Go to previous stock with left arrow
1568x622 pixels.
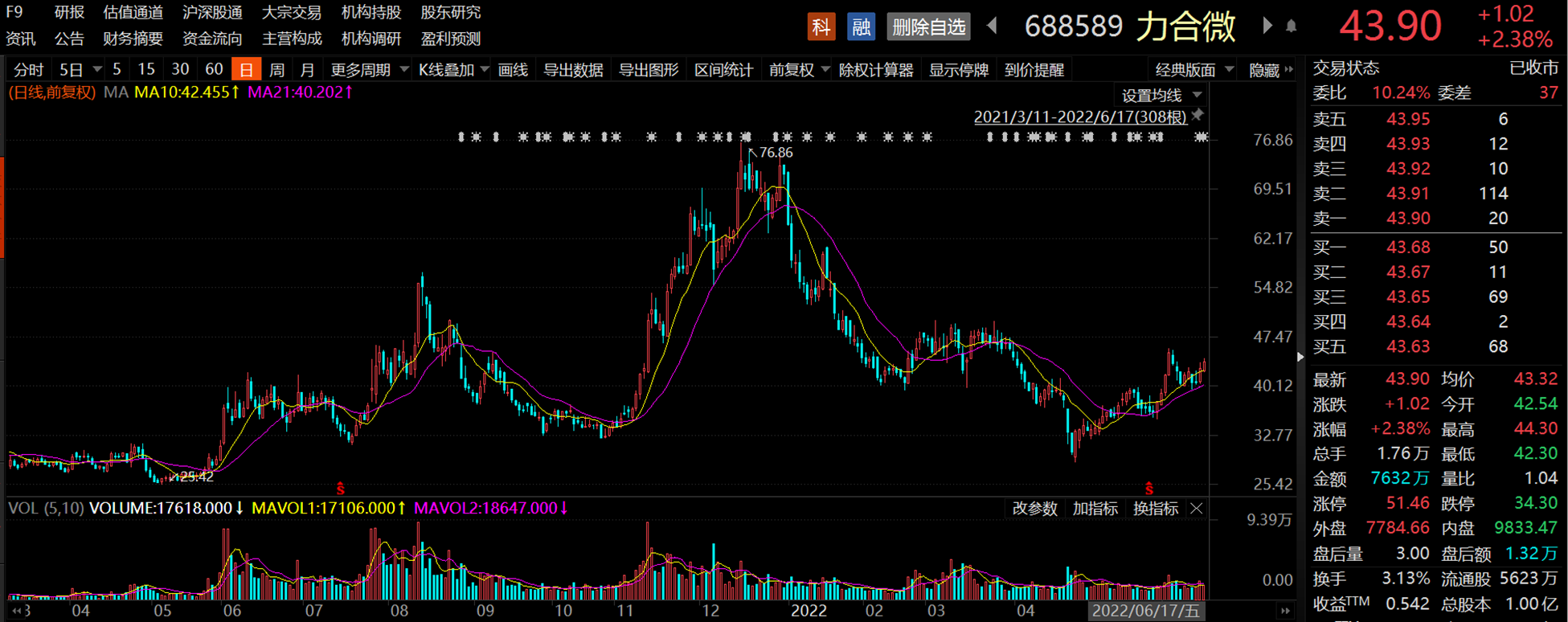tap(992, 26)
